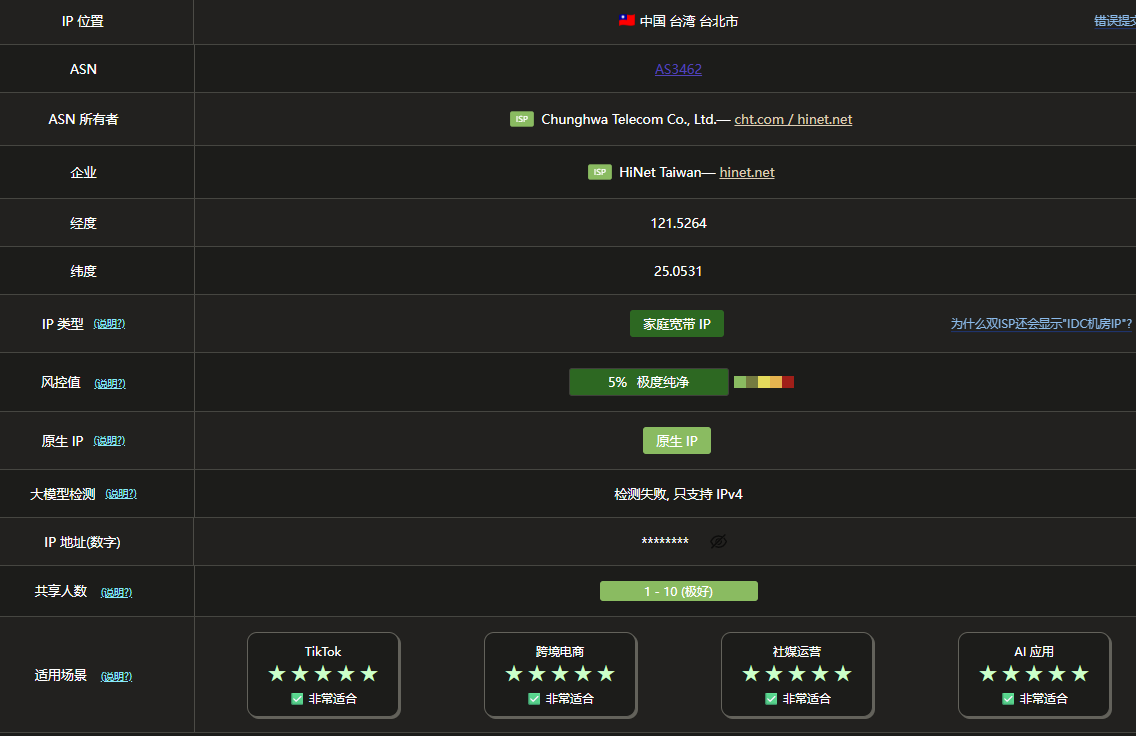
Task: Open the 说明 link beside IP 类型
Action: pos(109,324)
